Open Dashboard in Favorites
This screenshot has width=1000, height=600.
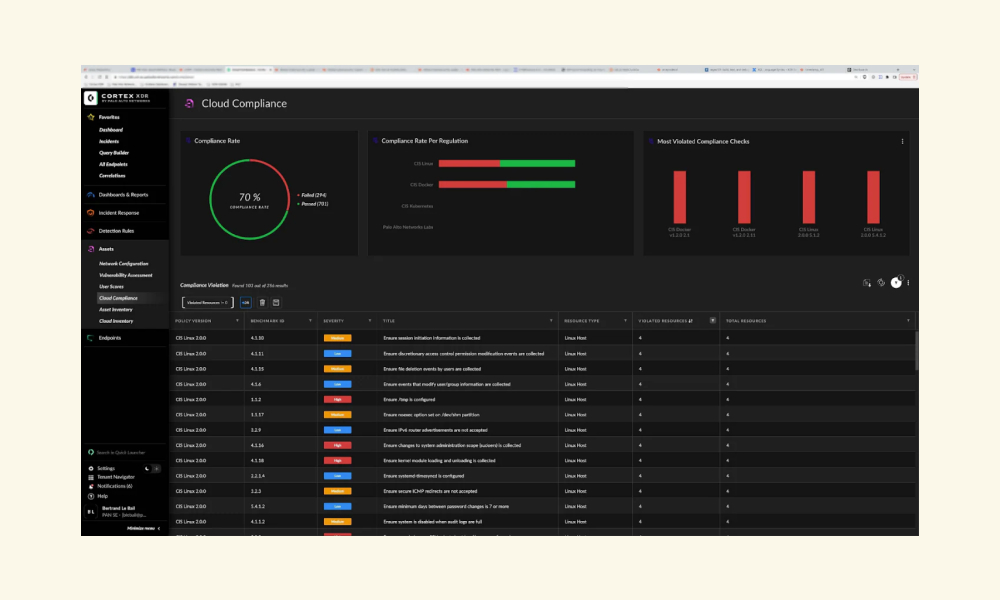click(111, 130)
